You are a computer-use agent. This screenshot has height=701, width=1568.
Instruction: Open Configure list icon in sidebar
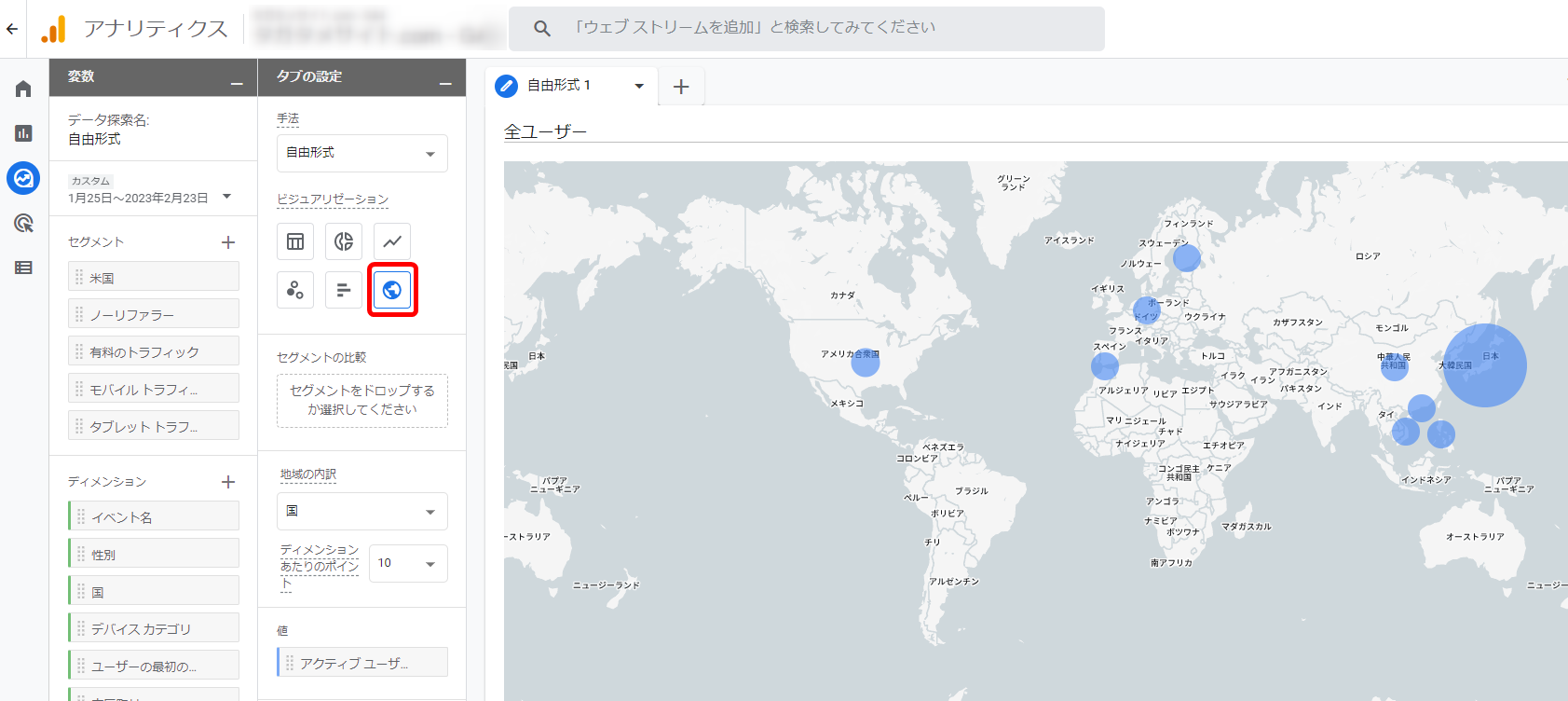(23, 268)
